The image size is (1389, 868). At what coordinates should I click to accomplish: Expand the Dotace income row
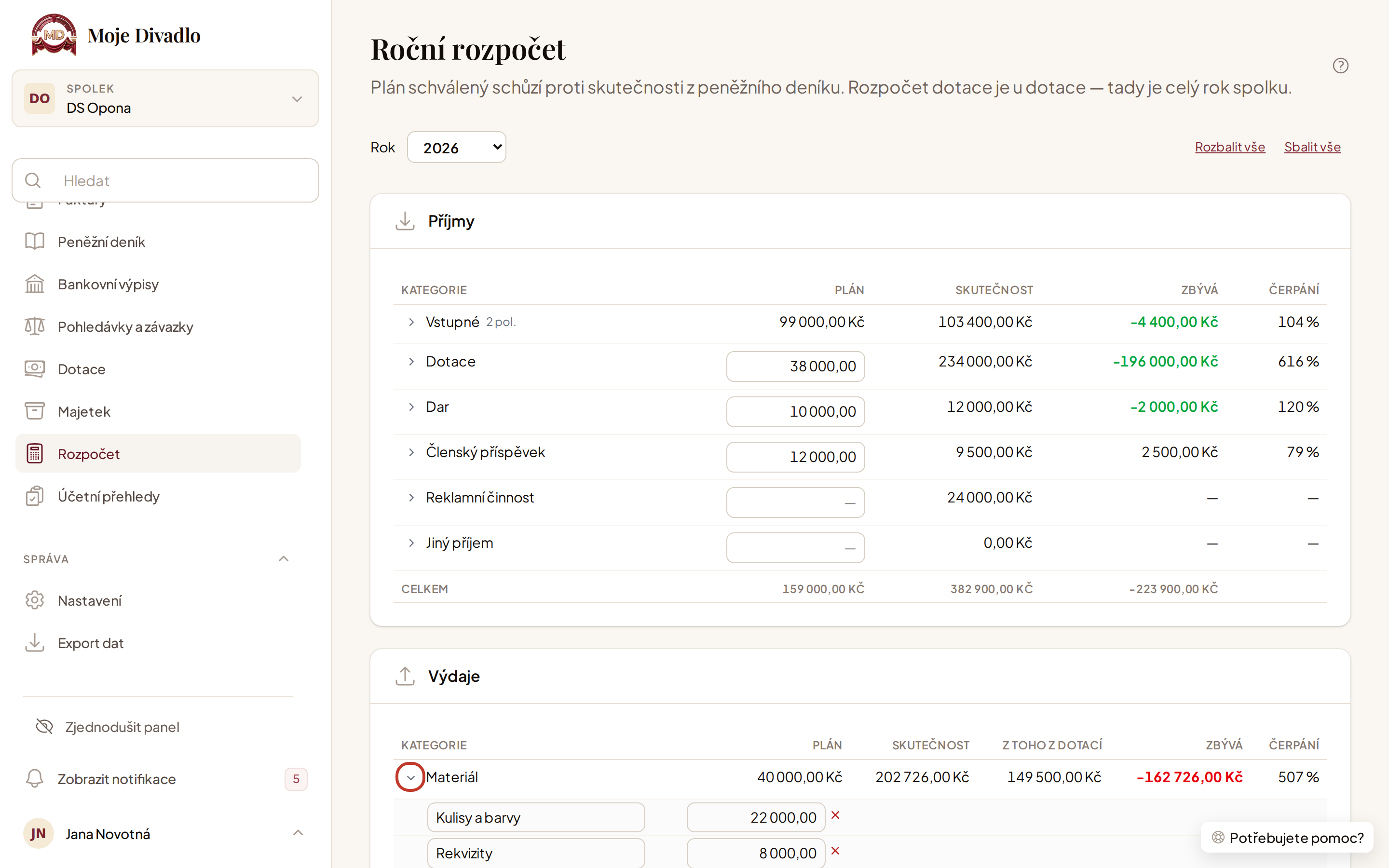pos(411,362)
